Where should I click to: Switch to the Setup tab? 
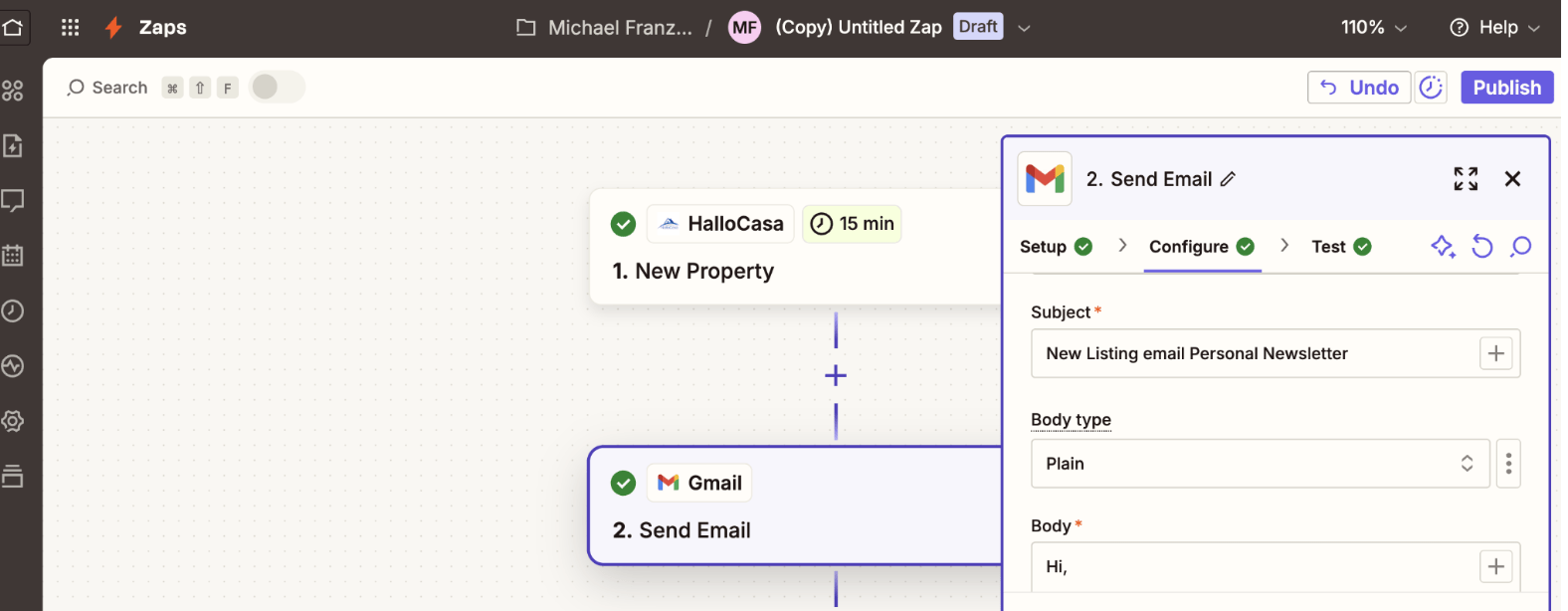(1056, 247)
